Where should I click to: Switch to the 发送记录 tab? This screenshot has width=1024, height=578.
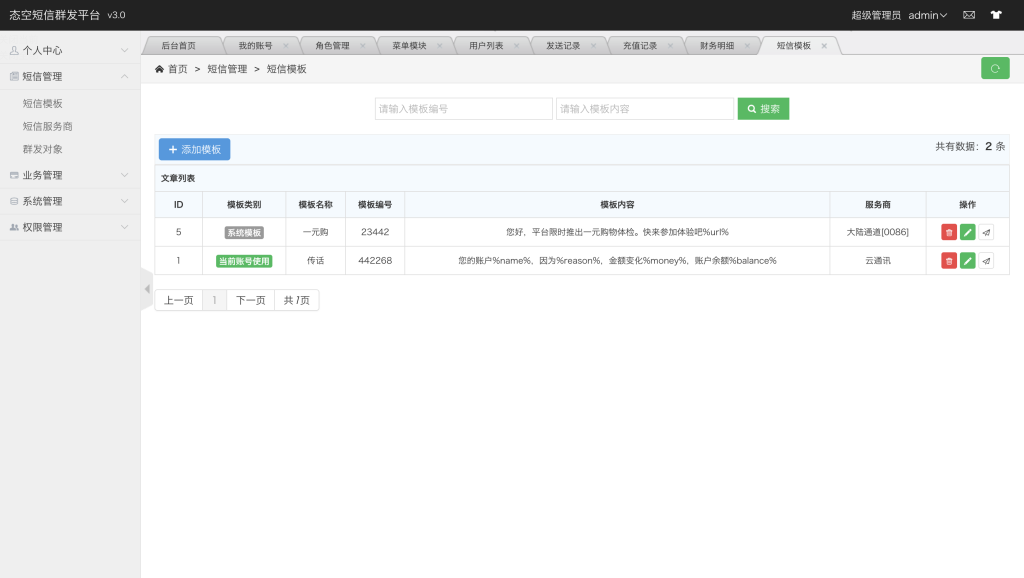(x=566, y=44)
